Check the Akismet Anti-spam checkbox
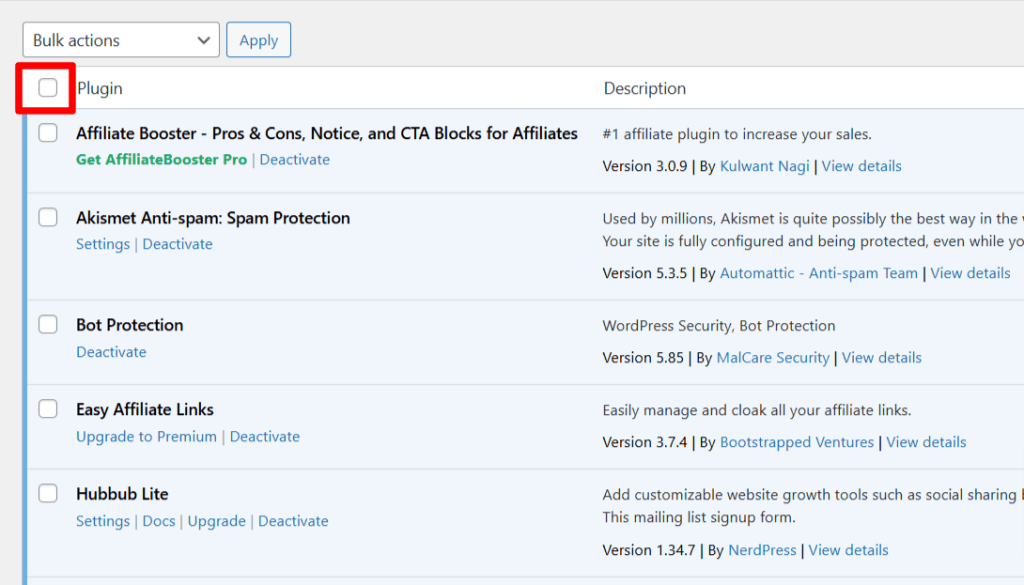Viewport: 1024px width, 585px height. 48,217
